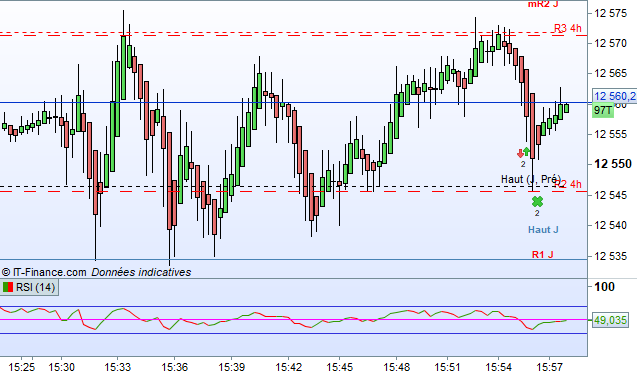Click the number 2 under the green X
Image resolution: width=637 pixels, height=374 pixels.
coord(537,213)
